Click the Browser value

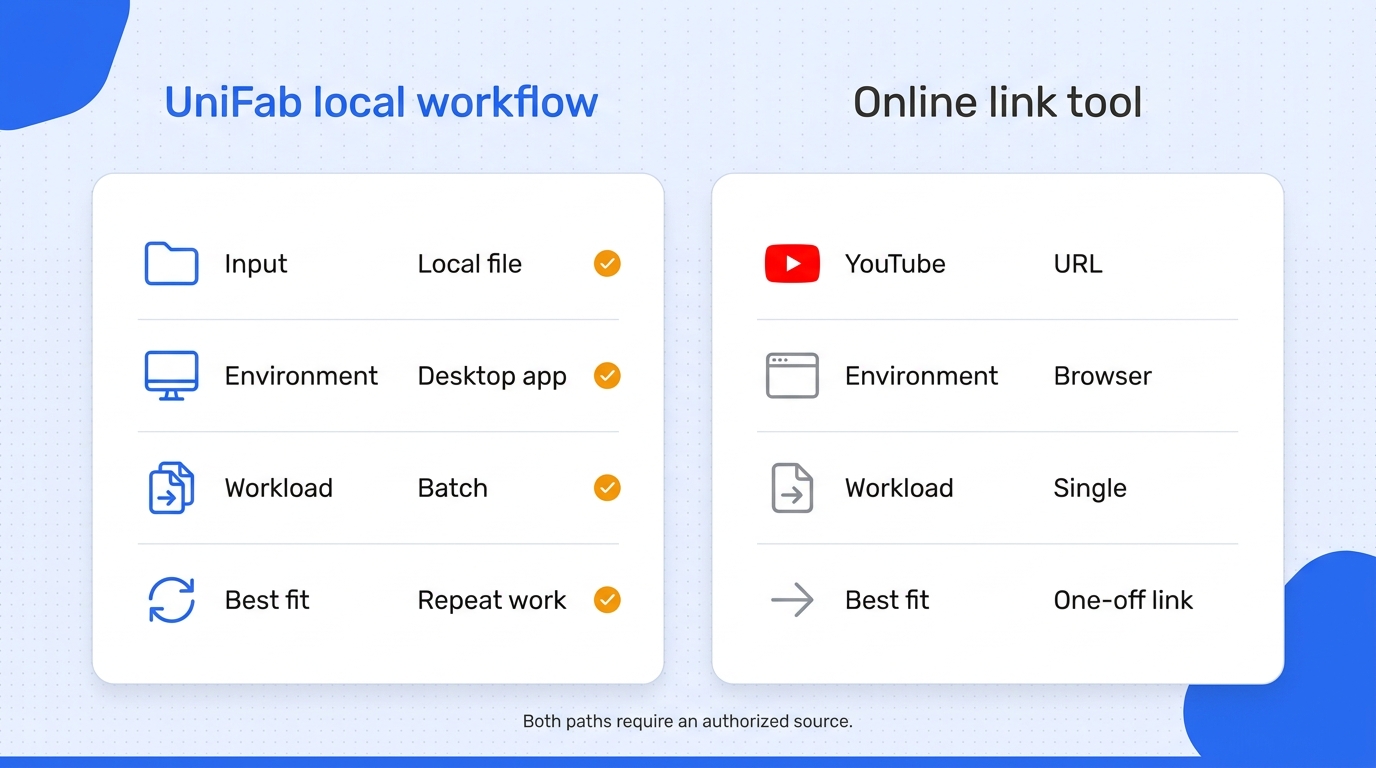pyautogui.click(x=1103, y=376)
